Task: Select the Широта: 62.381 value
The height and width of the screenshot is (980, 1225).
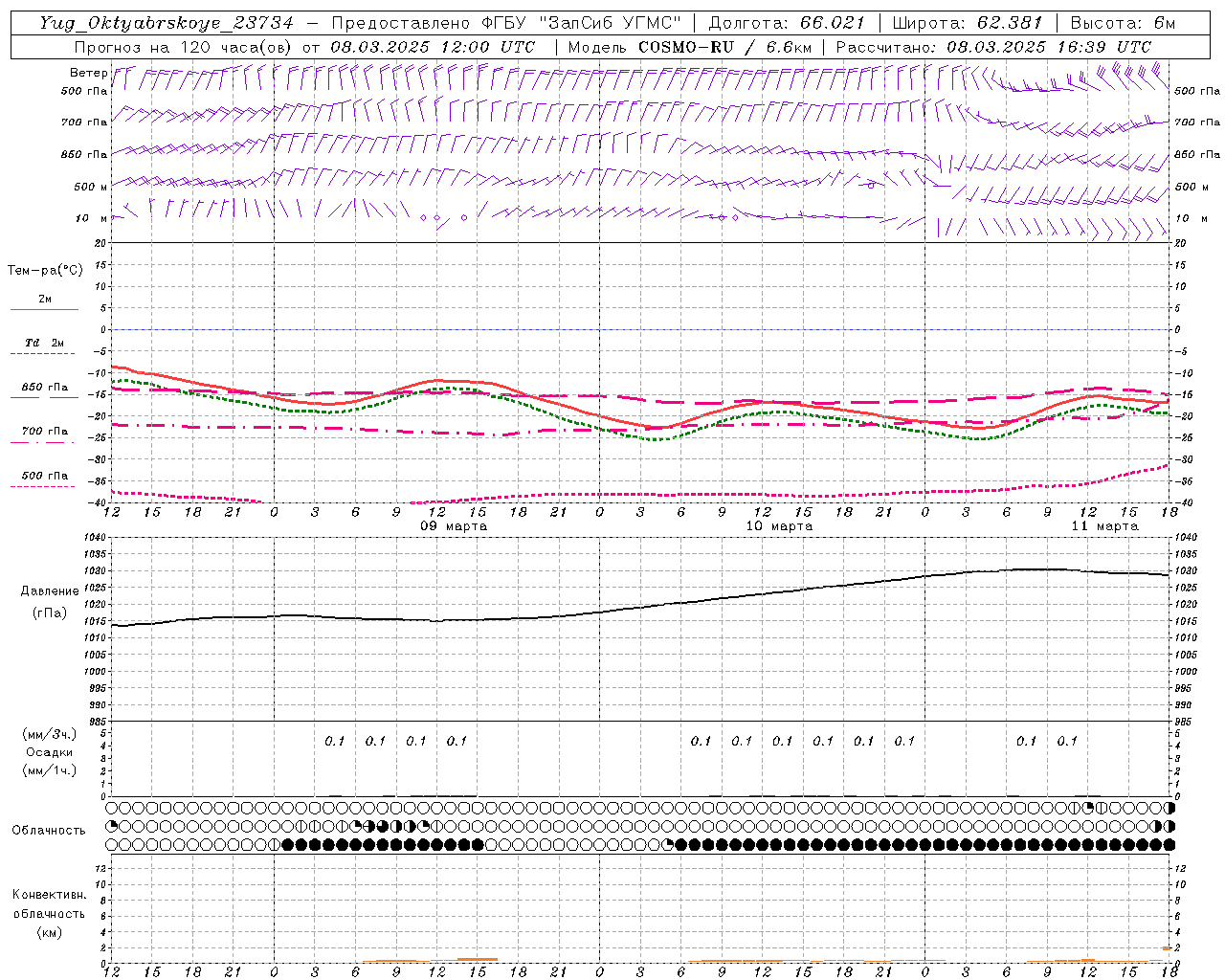Action: (967, 23)
